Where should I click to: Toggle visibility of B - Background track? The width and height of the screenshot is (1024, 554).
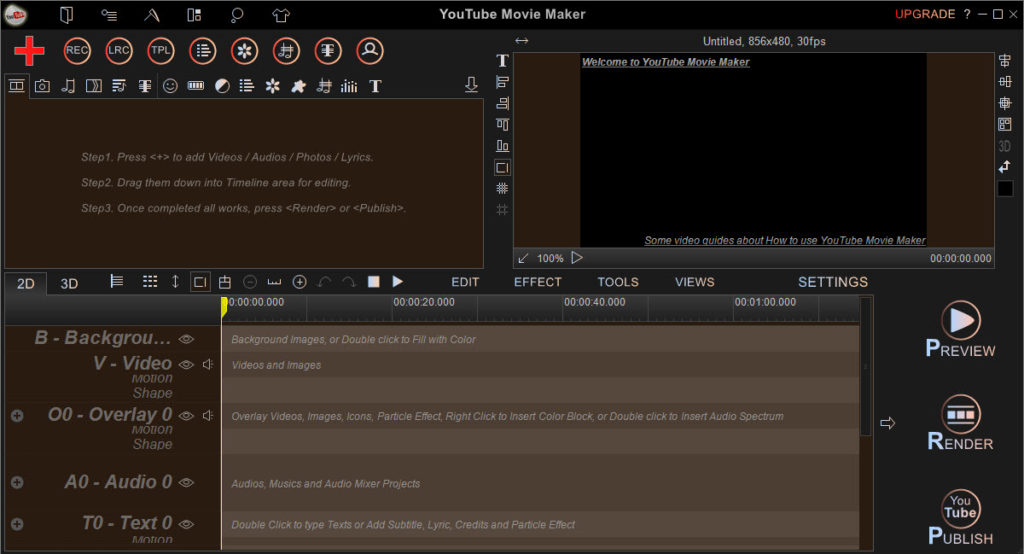[186, 338]
